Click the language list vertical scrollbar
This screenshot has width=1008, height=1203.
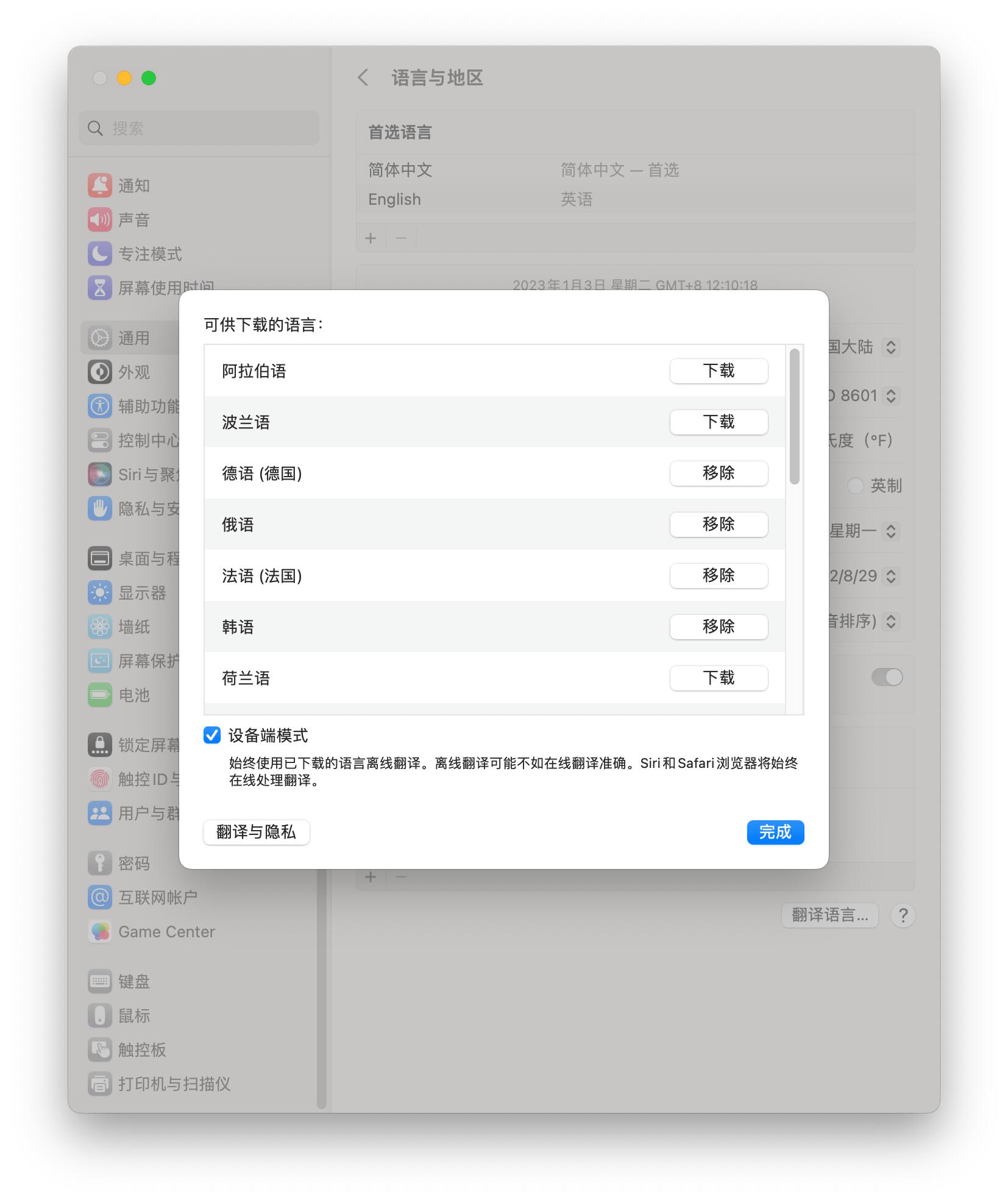pyautogui.click(x=794, y=417)
